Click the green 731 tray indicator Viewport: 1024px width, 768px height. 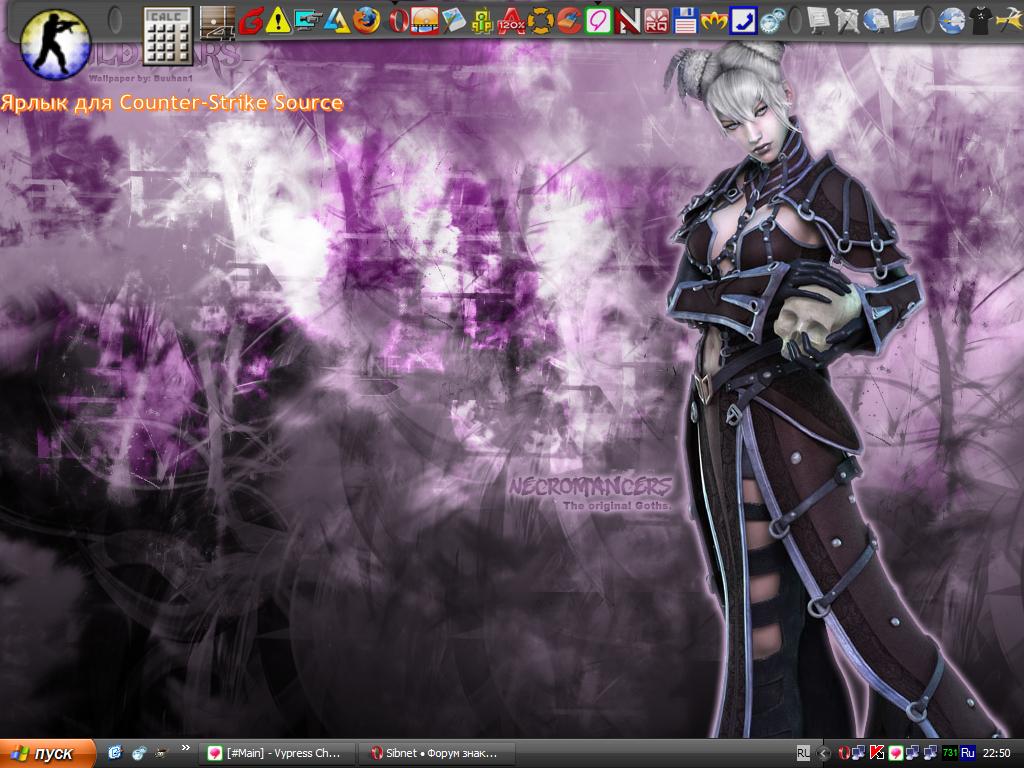pos(950,753)
